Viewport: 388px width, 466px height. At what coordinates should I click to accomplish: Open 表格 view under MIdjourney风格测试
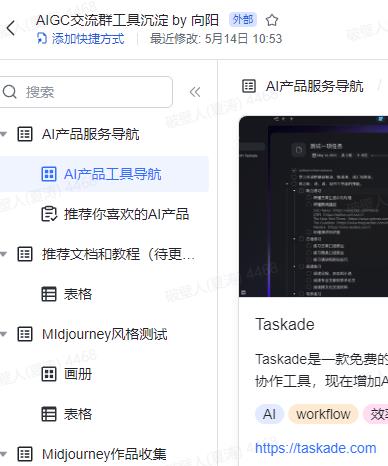[78, 414]
